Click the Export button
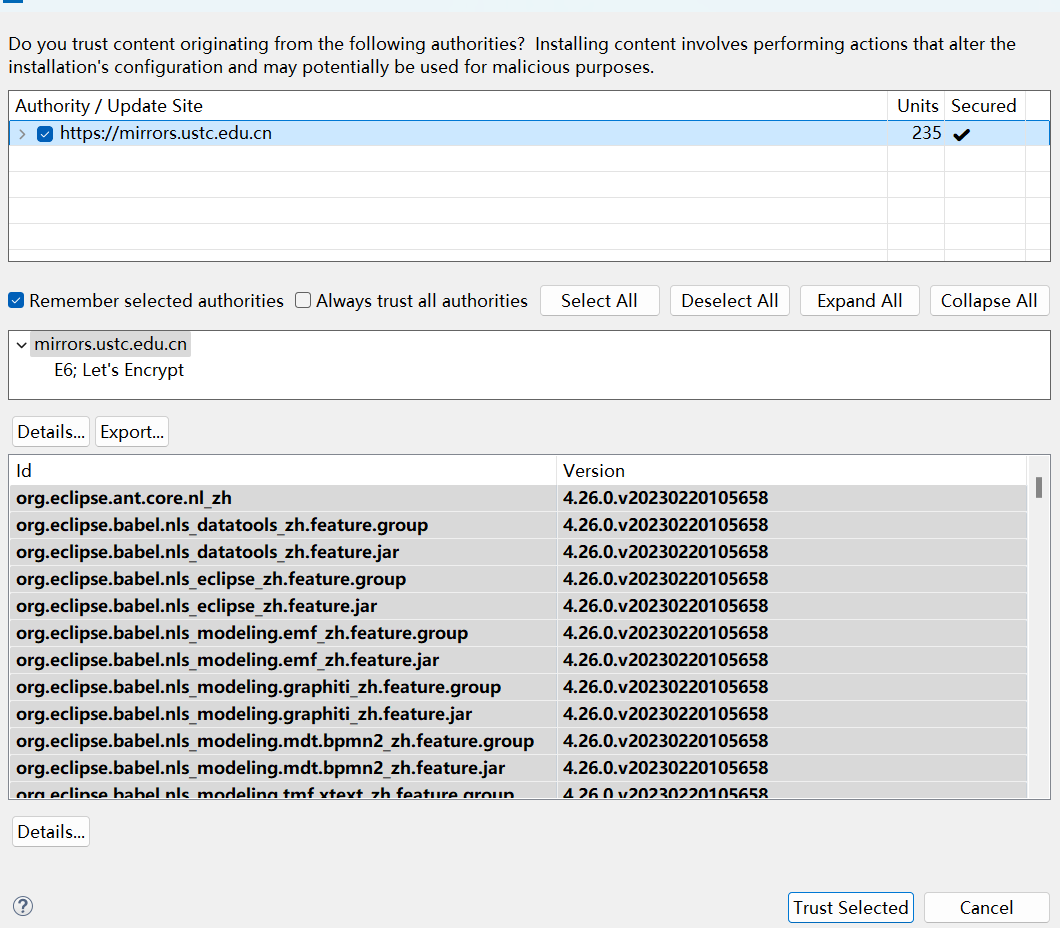 131,431
